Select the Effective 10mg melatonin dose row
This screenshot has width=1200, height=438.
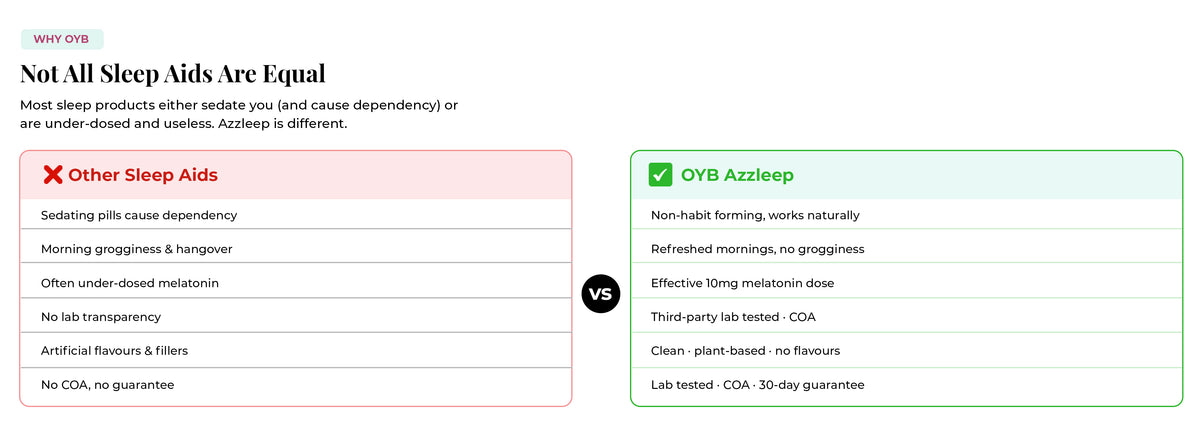(906, 283)
